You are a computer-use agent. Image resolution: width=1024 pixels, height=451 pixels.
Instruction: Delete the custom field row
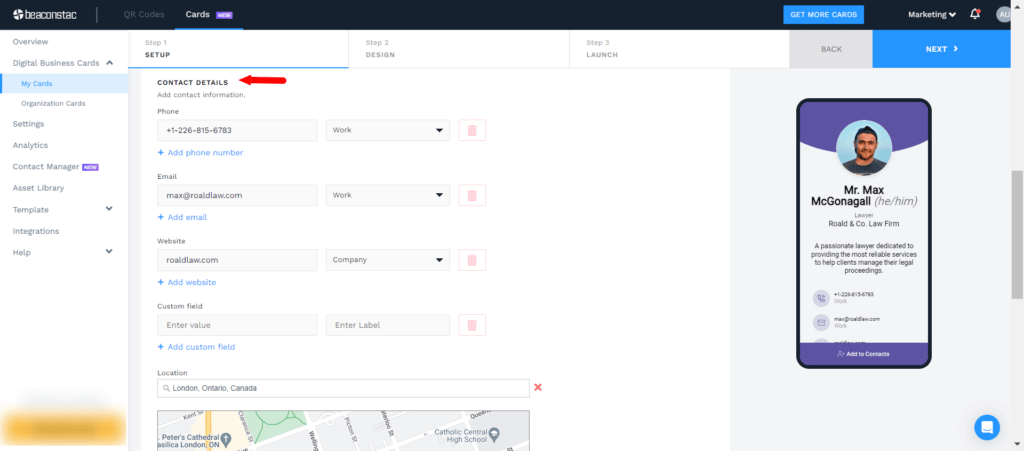click(472, 325)
